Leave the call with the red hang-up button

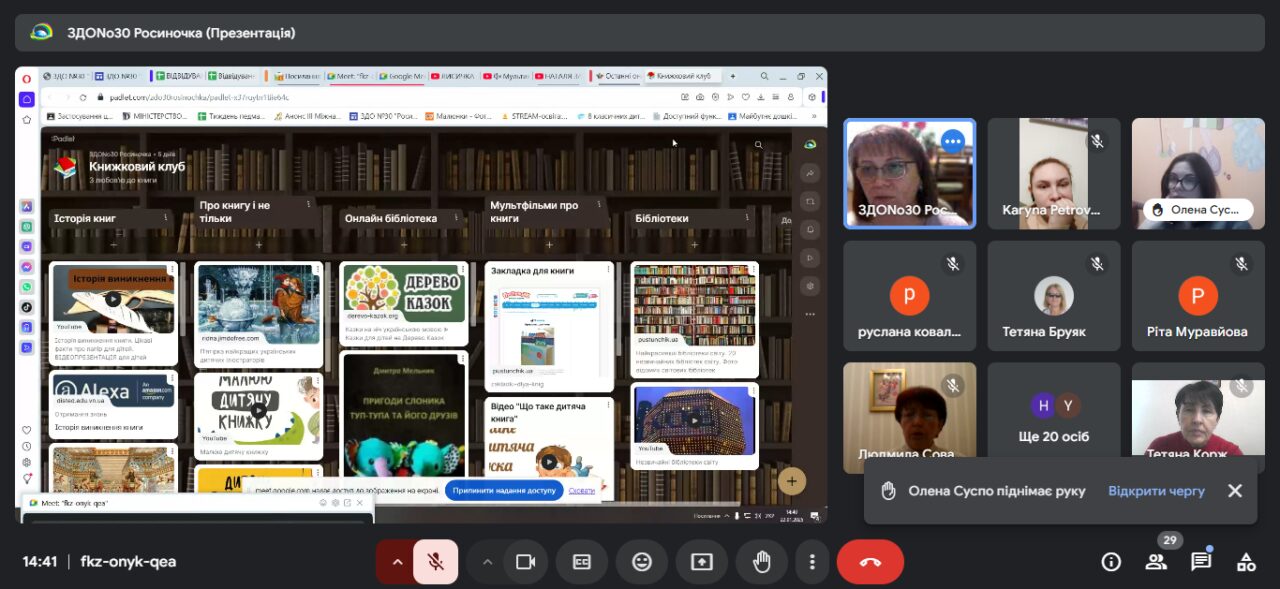(870, 562)
